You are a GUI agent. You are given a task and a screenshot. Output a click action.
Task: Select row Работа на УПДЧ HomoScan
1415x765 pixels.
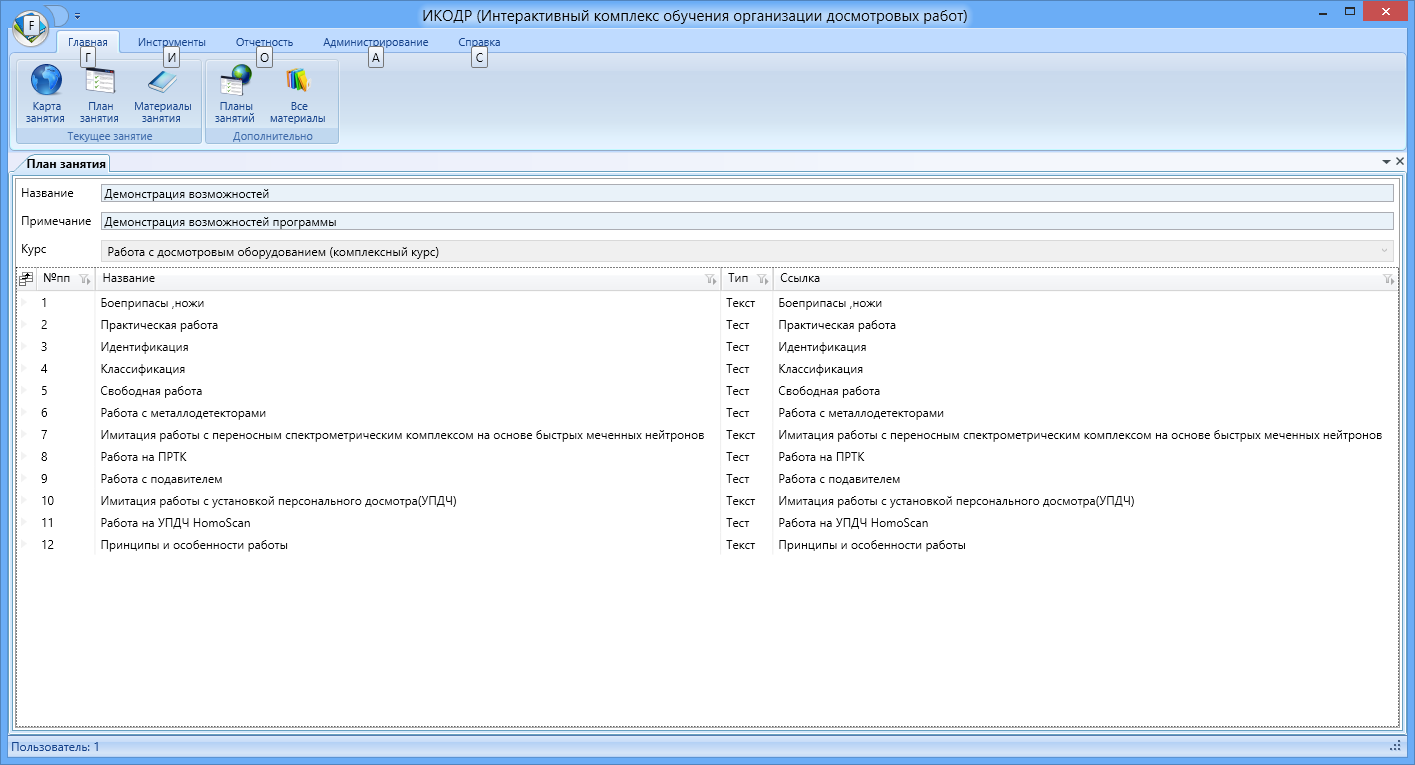point(707,523)
